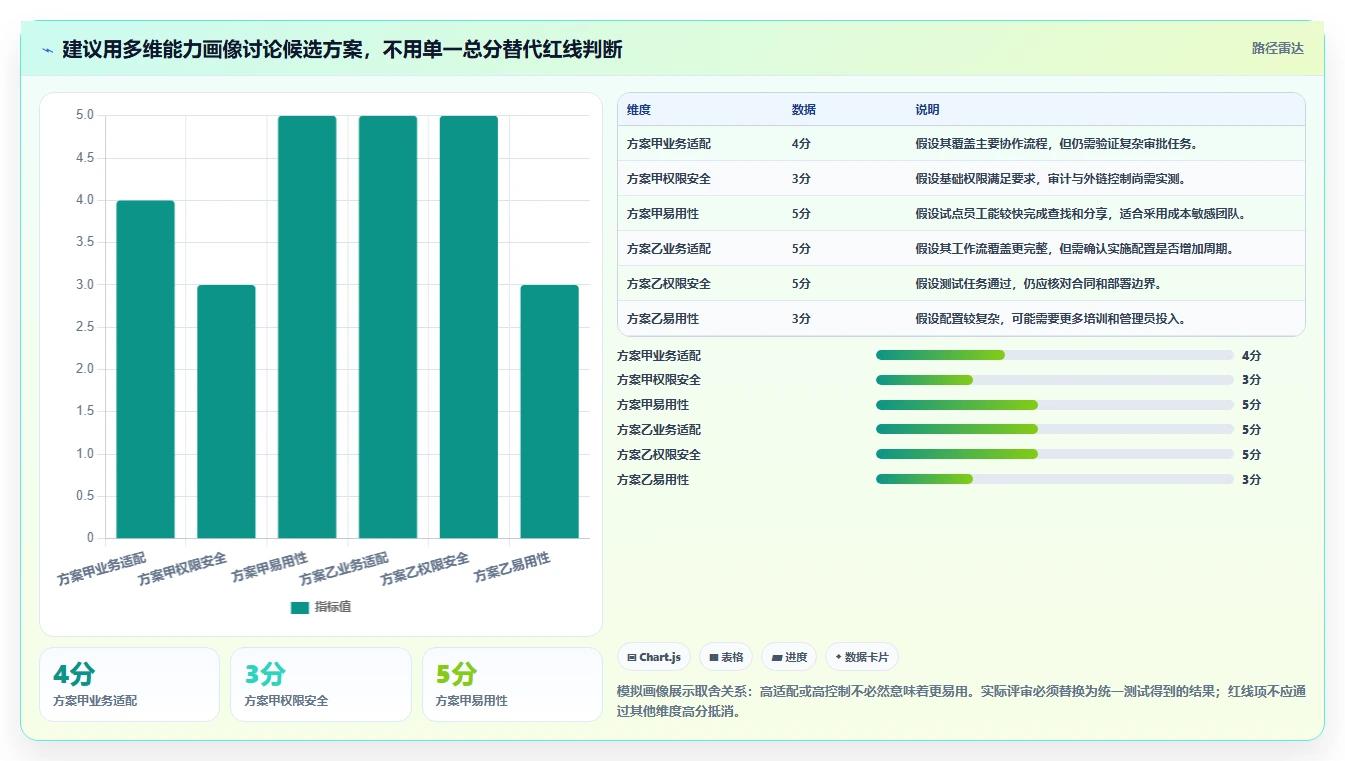This screenshot has width=1345, height=761.
Task: Click the 方案甲易用性 progress bar
Action: pos(1055,405)
